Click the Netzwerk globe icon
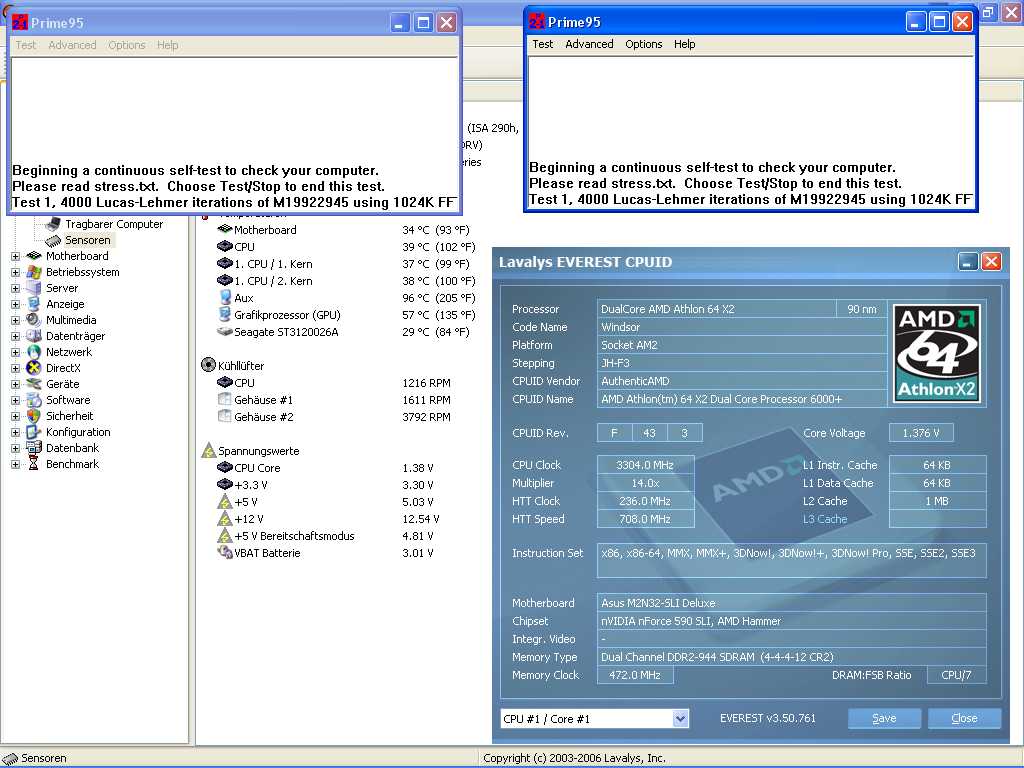The width and height of the screenshot is (1024, 768). (33, 352)
